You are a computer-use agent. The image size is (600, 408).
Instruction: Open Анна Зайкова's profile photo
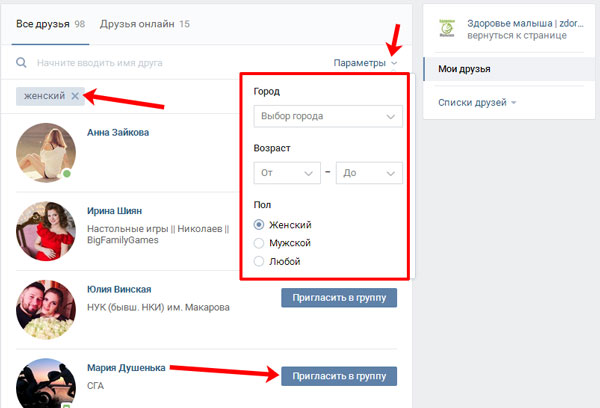pyautogui.click(x=46, y=153)
